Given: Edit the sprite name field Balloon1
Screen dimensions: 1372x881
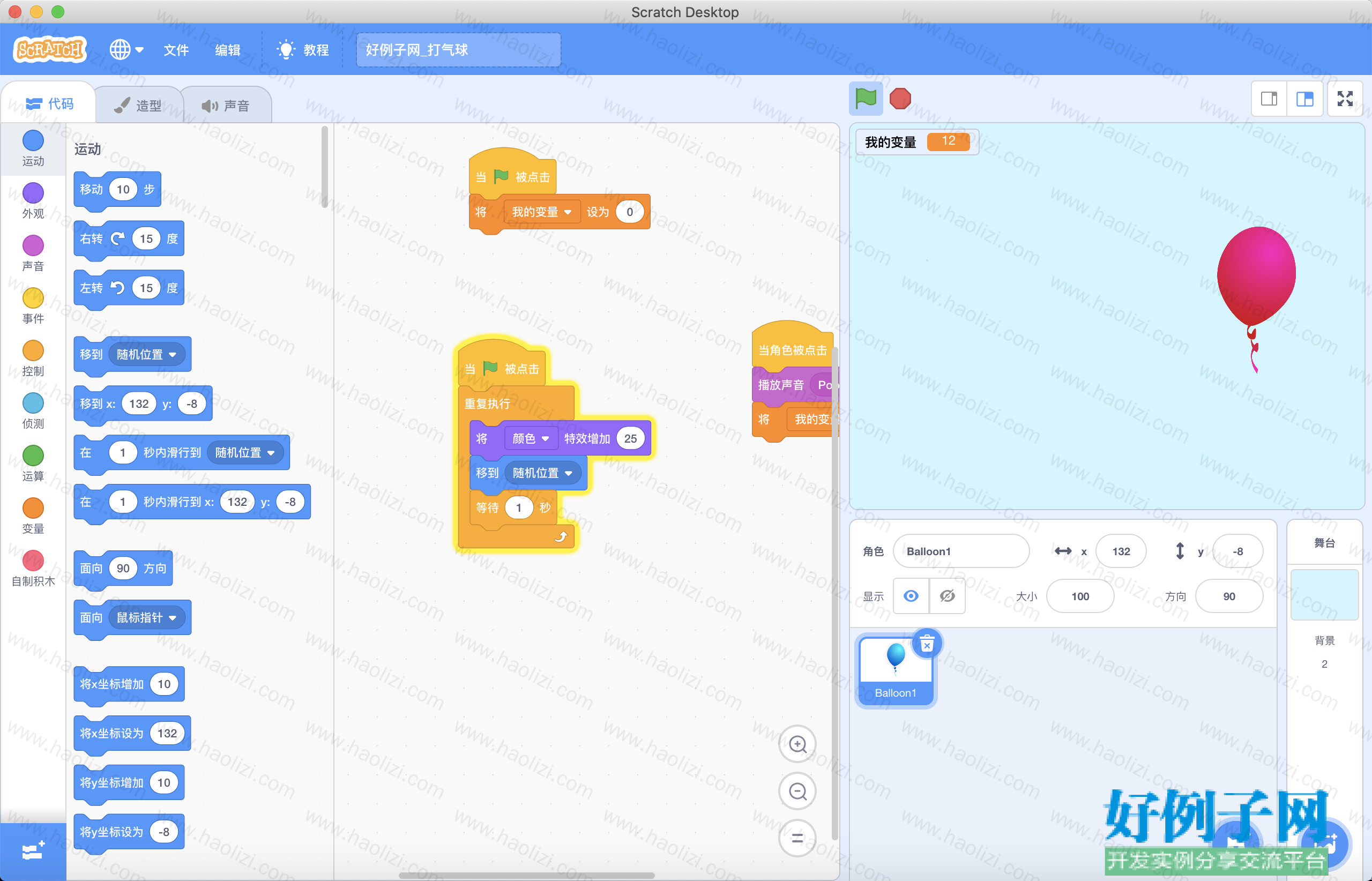Looking at the screenshot, I should [960, 551].
